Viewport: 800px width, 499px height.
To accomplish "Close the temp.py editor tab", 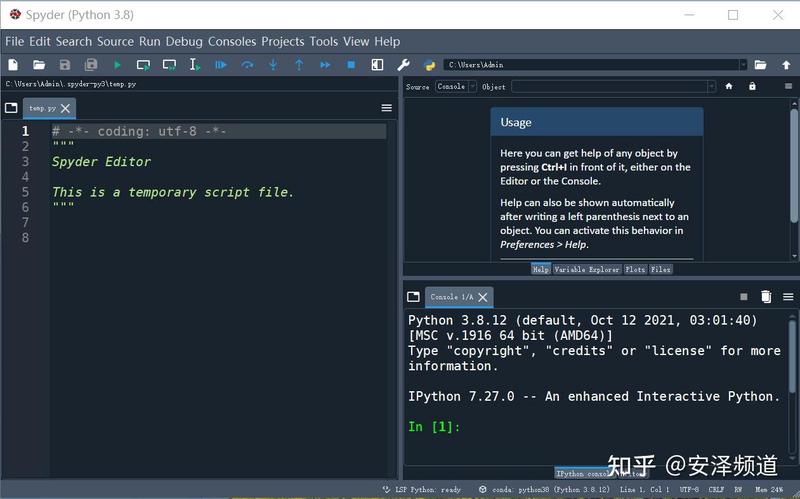I will tap(65, 108).
